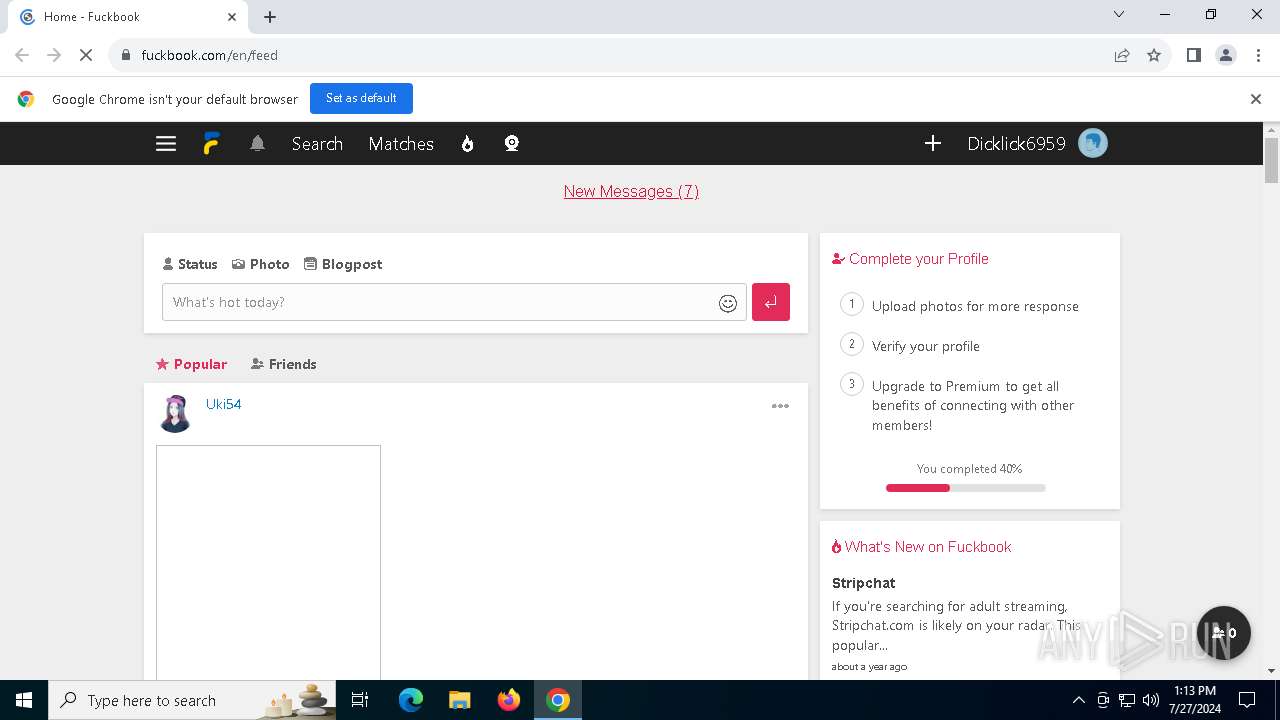The height and width of the screenshot is (720, 1280).
Task: Open Chrome three-dot menu
Action: tap(1259, 56)
